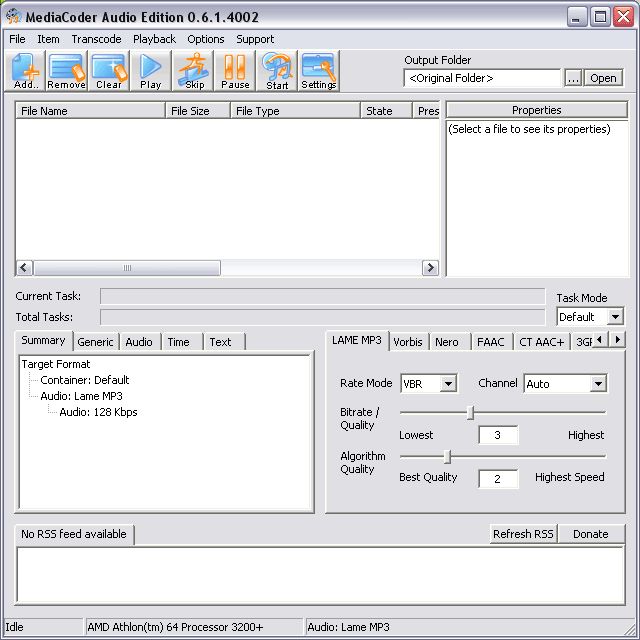Expand the Rate Mode VBR dropdown

448,384
